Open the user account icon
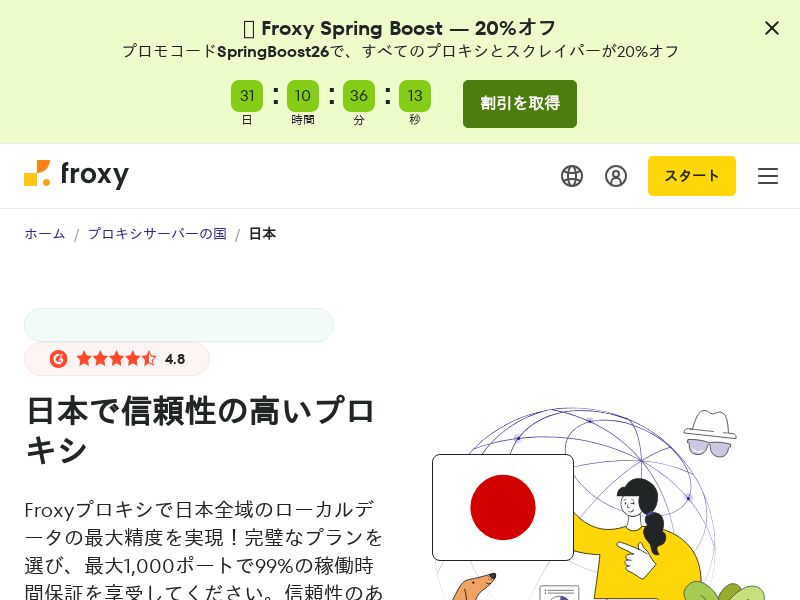 (616, 176)
